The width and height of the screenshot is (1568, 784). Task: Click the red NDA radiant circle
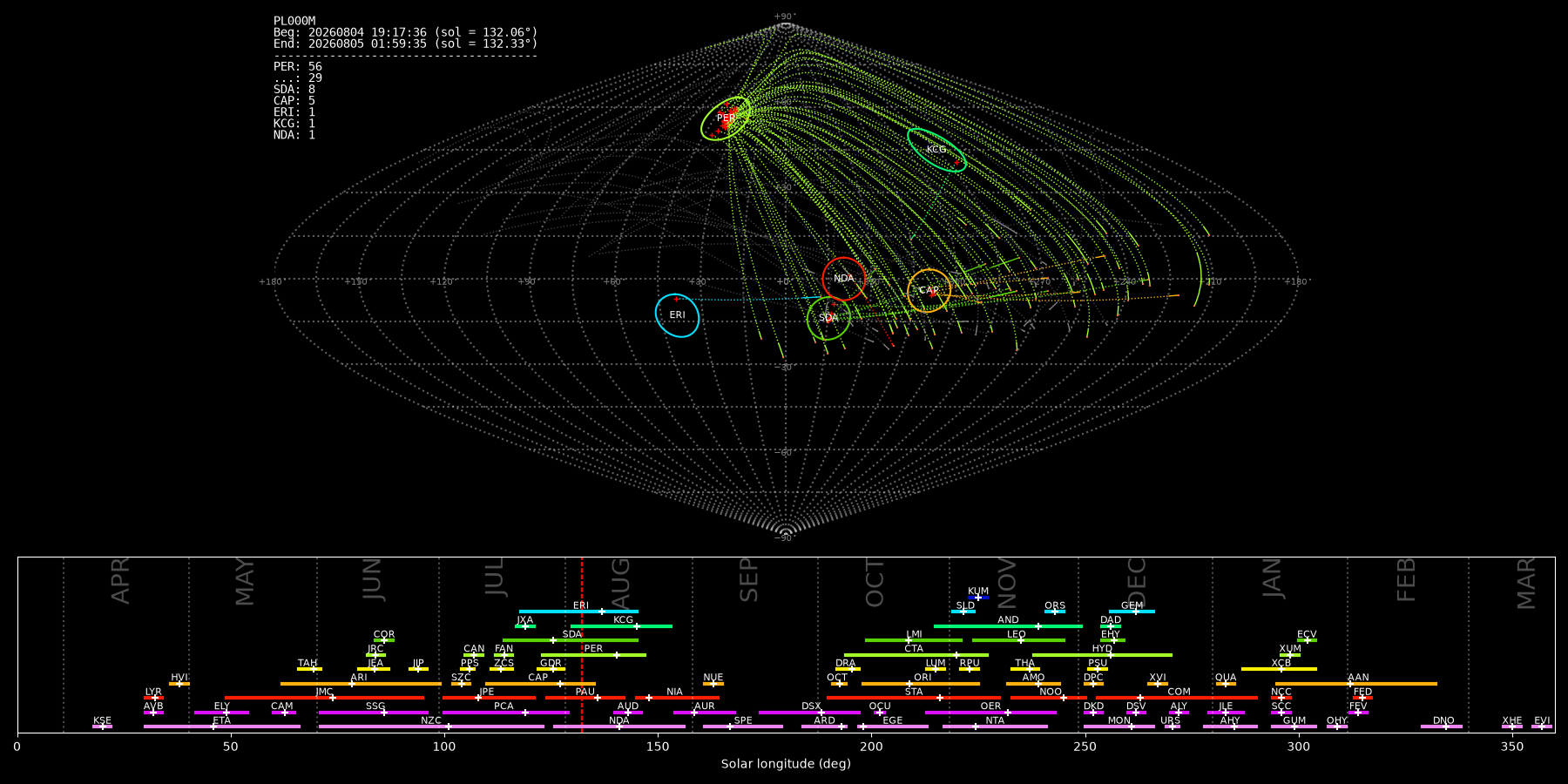click(844, 279)
